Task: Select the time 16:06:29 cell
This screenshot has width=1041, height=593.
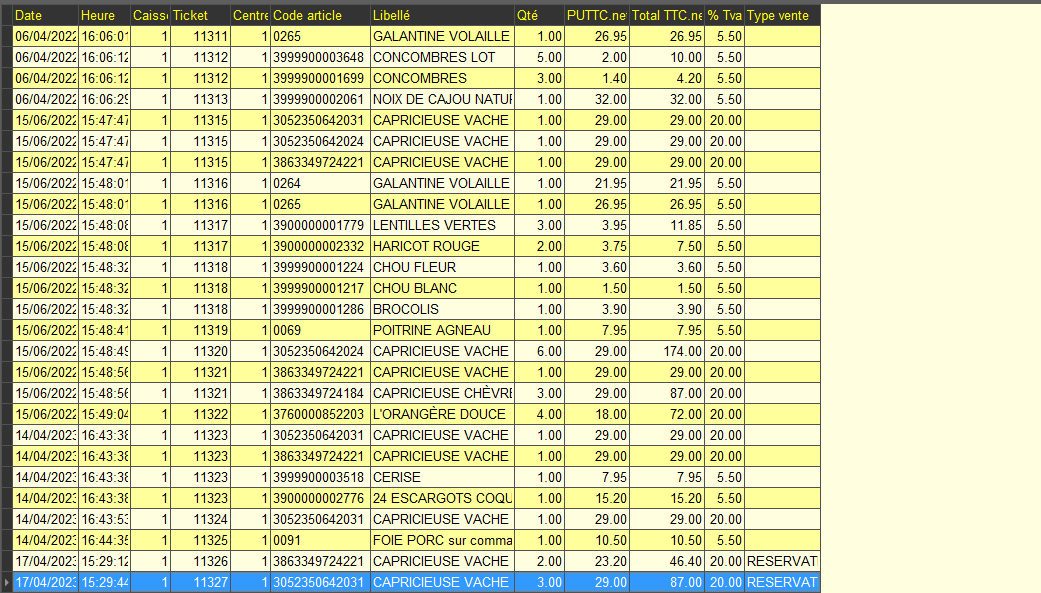Action: (104, 100)
